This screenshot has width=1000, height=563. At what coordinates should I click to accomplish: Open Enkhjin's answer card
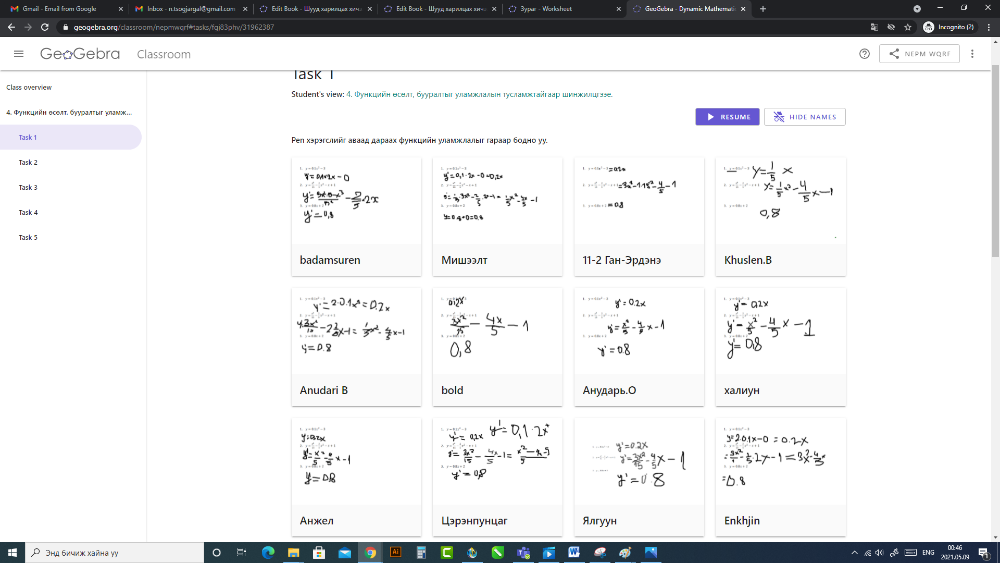781,477
